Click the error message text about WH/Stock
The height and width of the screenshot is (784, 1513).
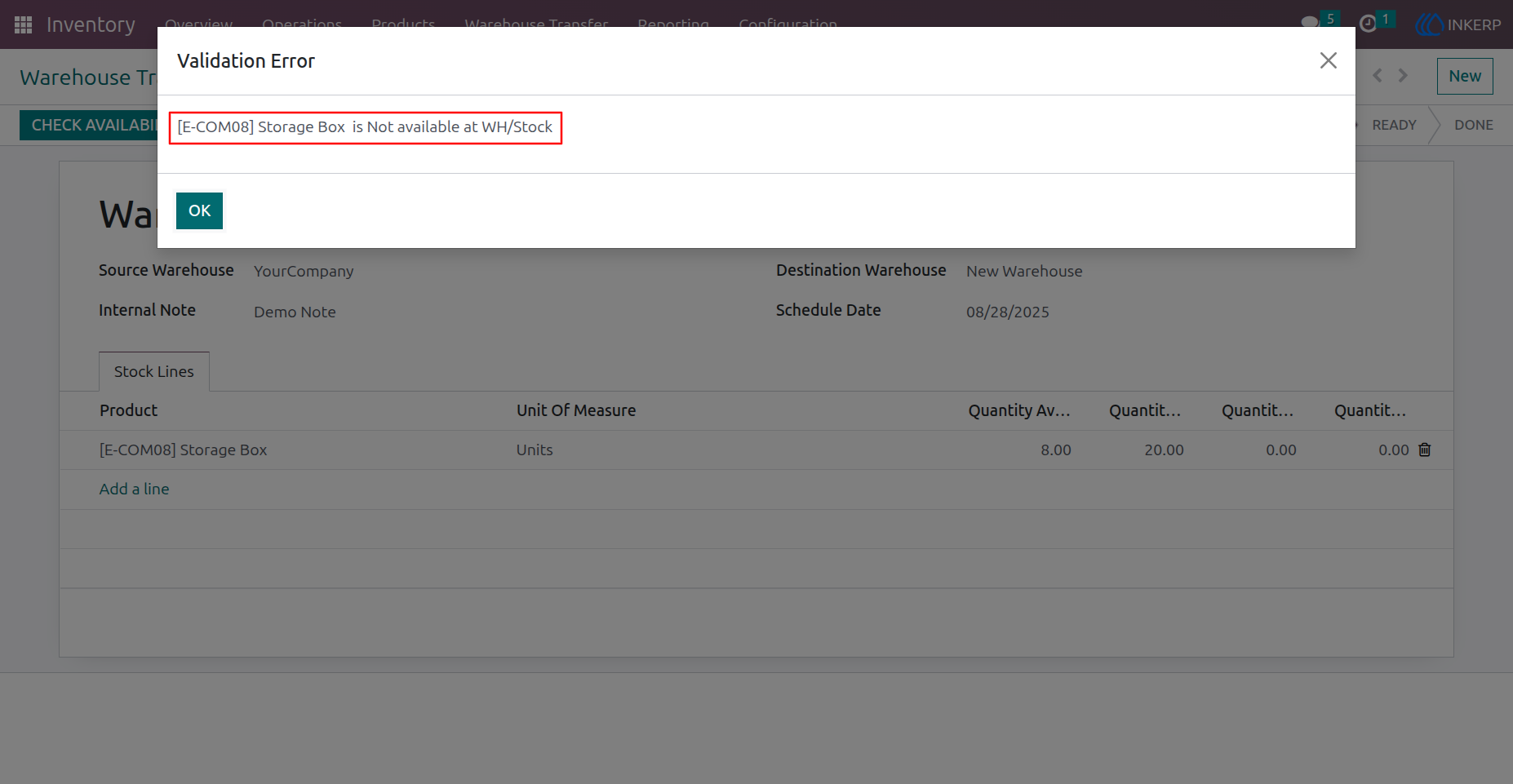[365, 127]
